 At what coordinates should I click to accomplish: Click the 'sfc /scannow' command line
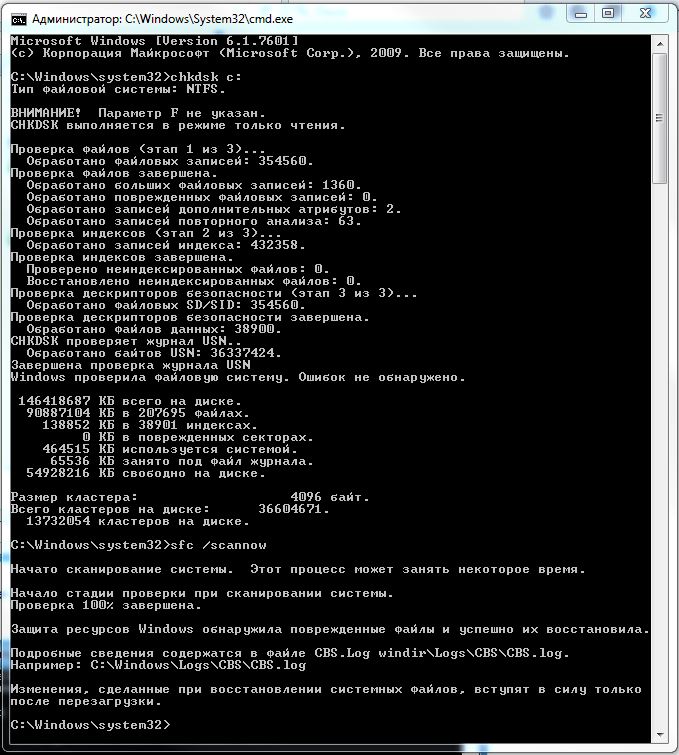[139, 545]
